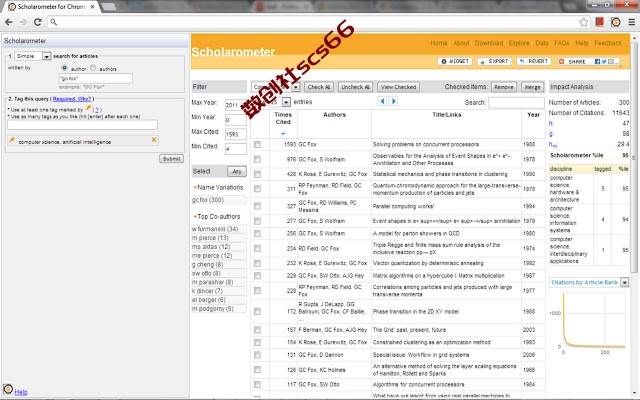Open the Chrome menu (three bars)
The width and height of the screenshot is (640, 400).
(x=631, y=22)
